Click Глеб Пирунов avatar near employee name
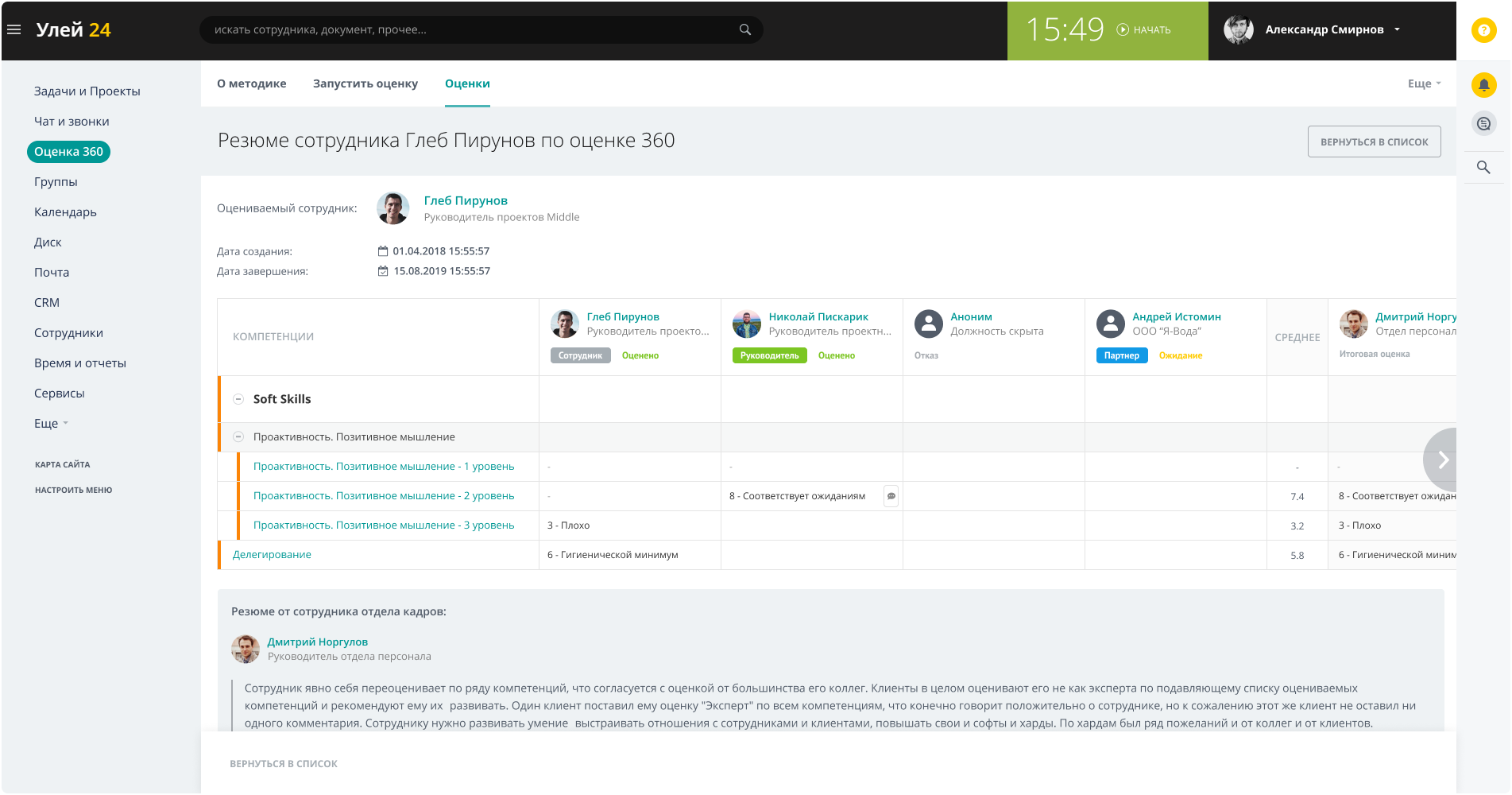The image size is (1512, 795). tap(393, 208)
